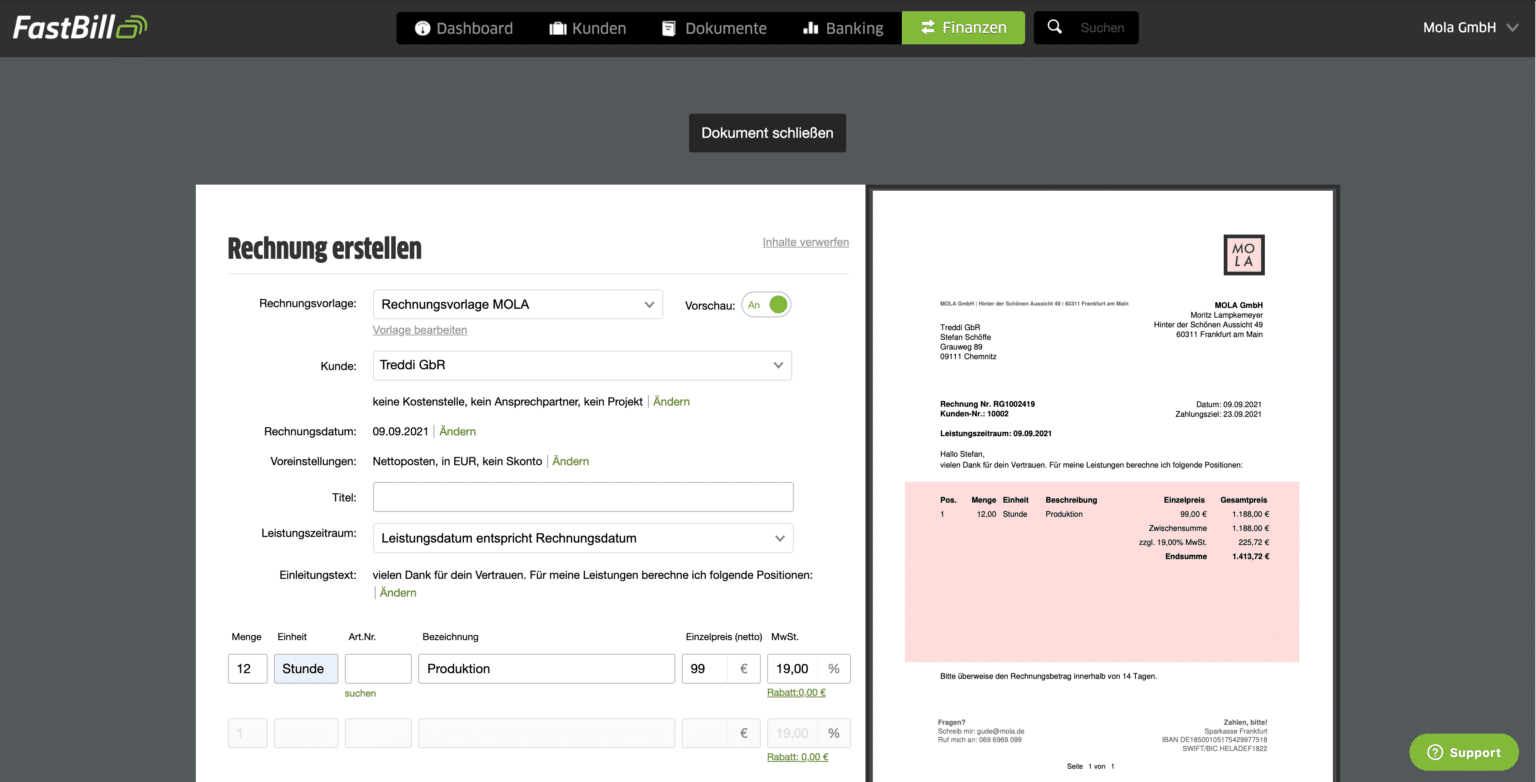This screenshot has height=782, width=1536.
Task: Select the Finanzen tab
Action: pos(963,28)
